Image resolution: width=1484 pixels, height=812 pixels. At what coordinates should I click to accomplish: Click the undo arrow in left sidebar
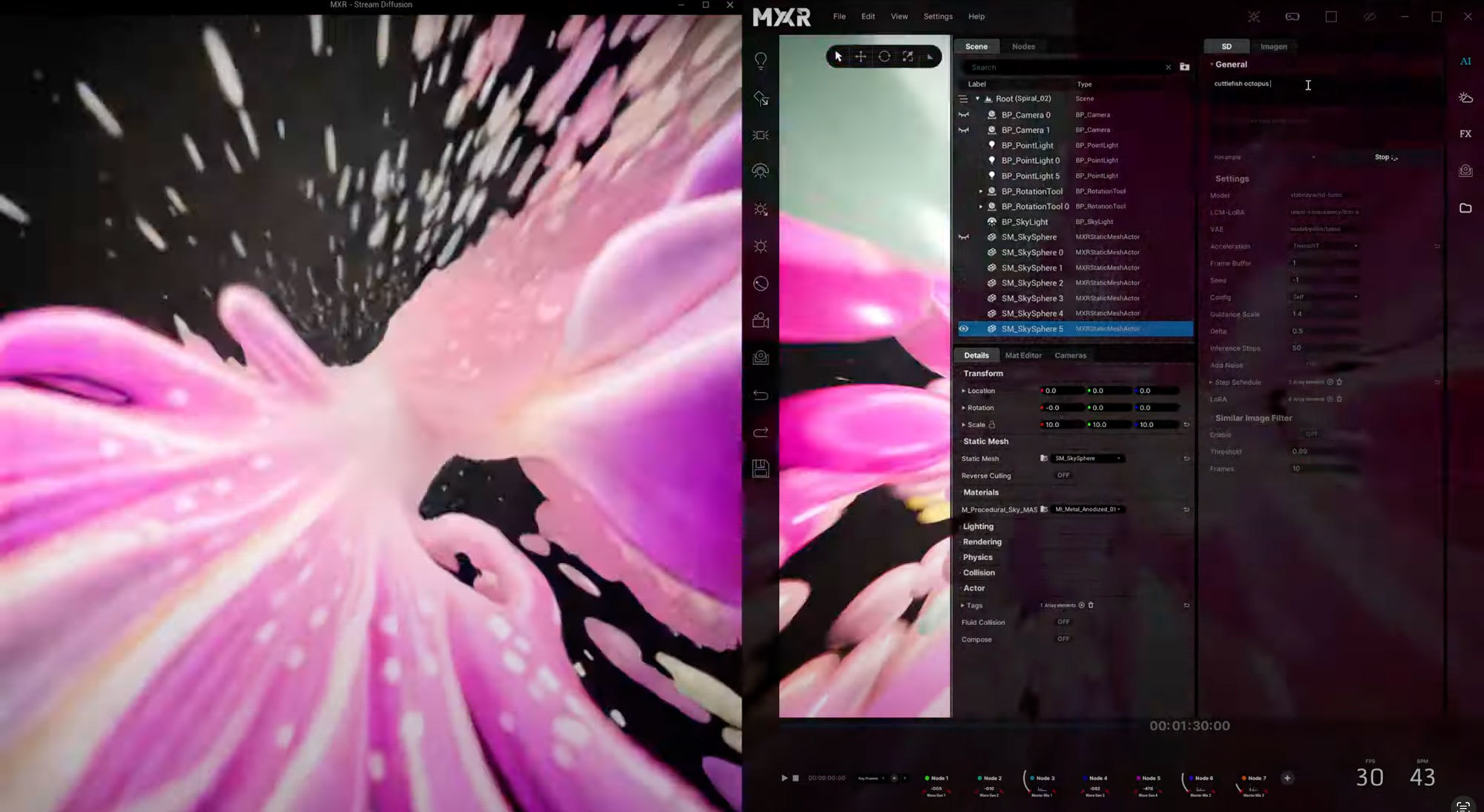[x=761, y=395]
